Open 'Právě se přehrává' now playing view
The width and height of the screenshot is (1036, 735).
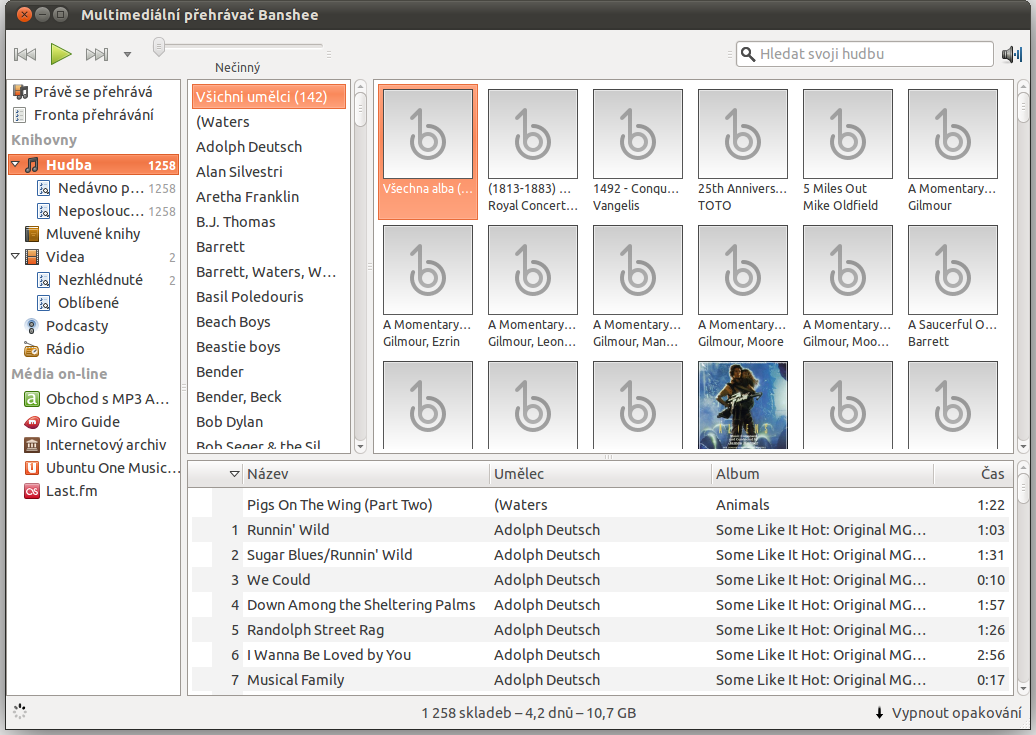pyautogui.click(x=93, y=92)
